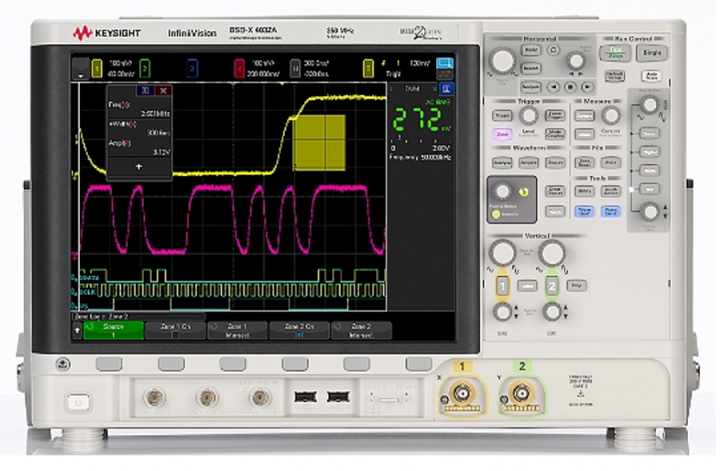
Task: Open the green Source softkey menu
Action: (113, 331)
